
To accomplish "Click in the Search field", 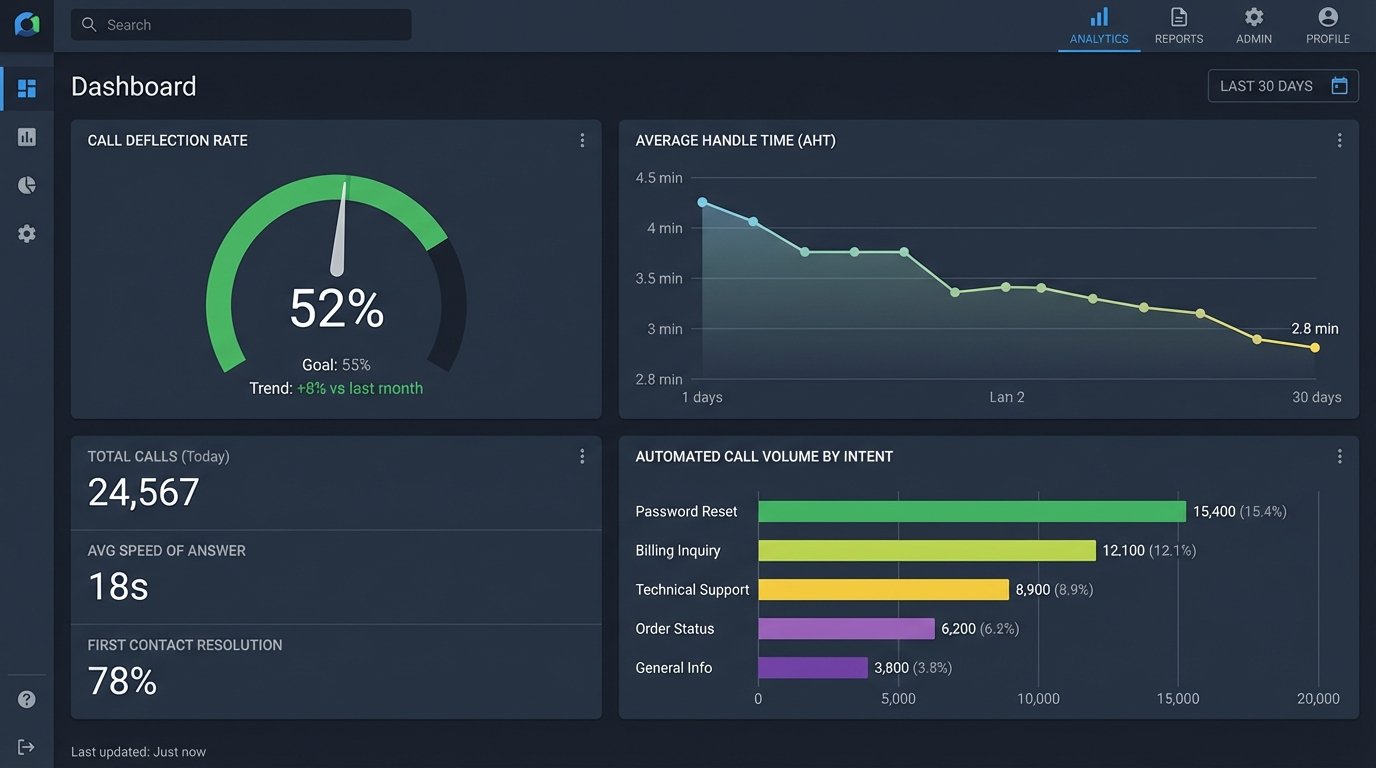I will pos(241,25).
